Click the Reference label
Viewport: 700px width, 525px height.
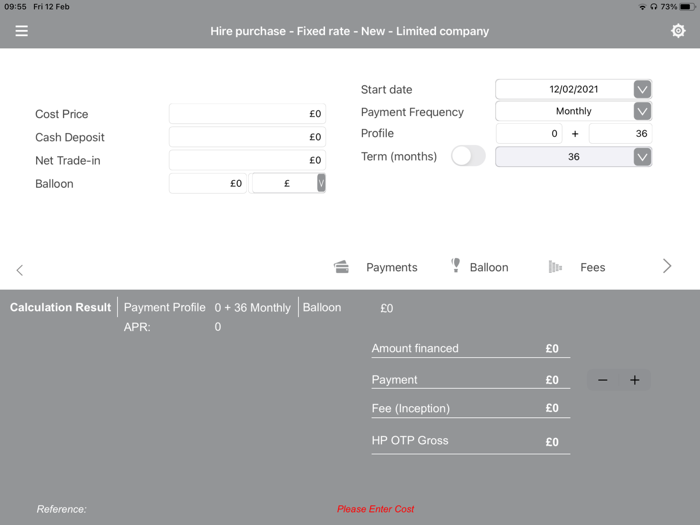tap(62, 509)
